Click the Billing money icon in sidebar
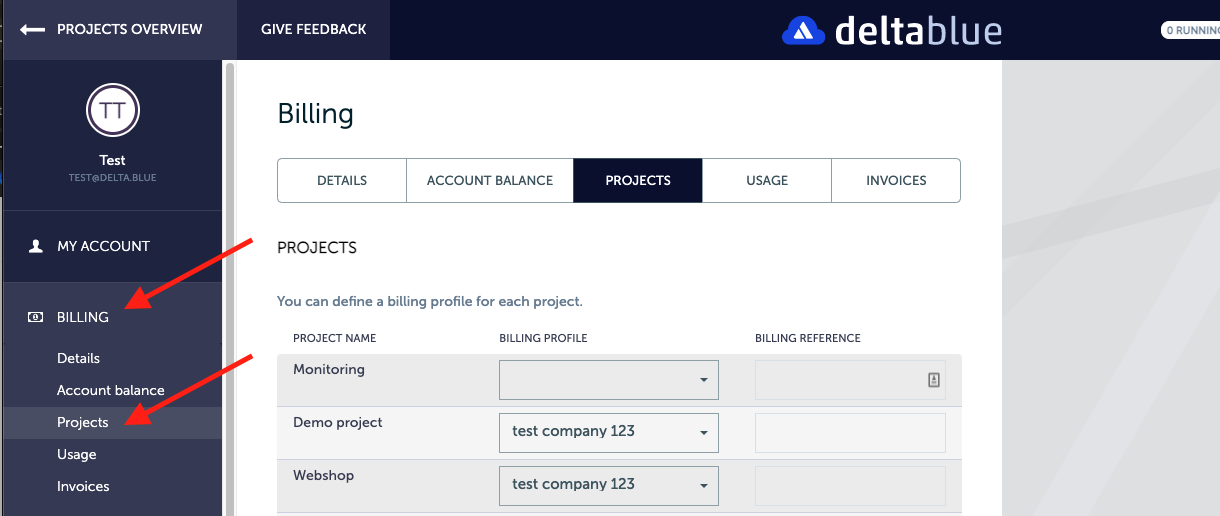The height and width of the screenshot is (516, 1220). pyautogui.click(x=36, y=317)
